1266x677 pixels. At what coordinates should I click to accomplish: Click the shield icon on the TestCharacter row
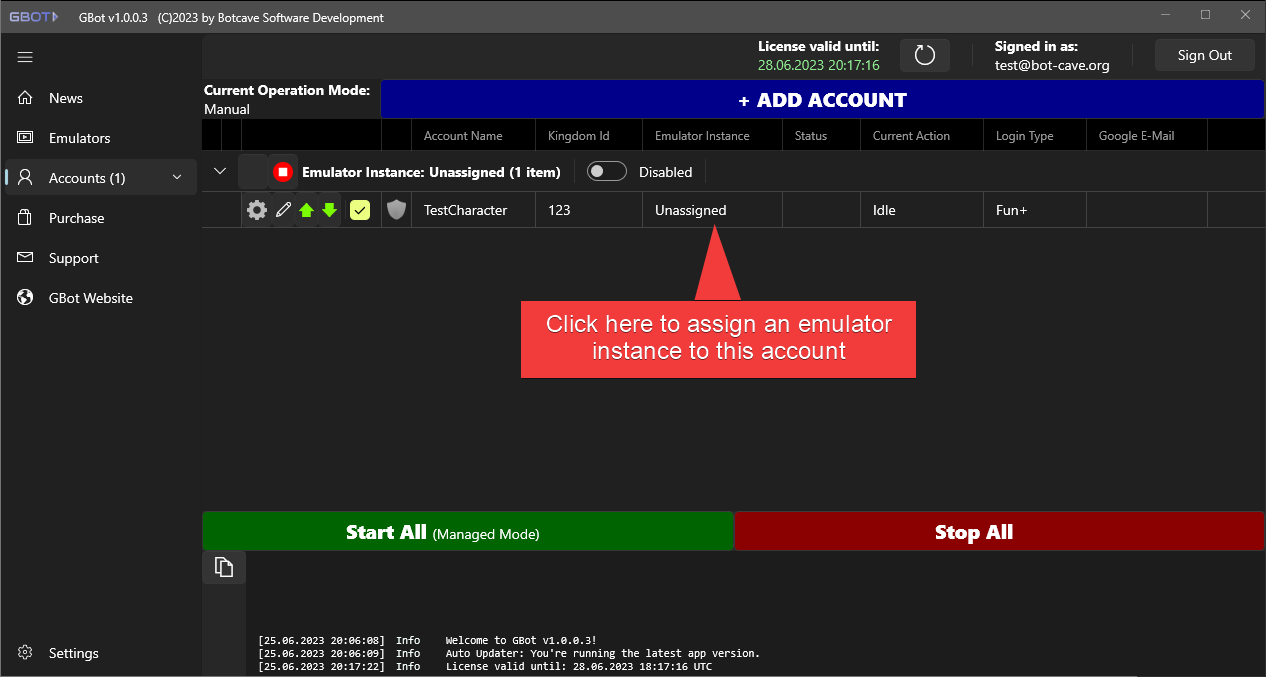[396, 210]
